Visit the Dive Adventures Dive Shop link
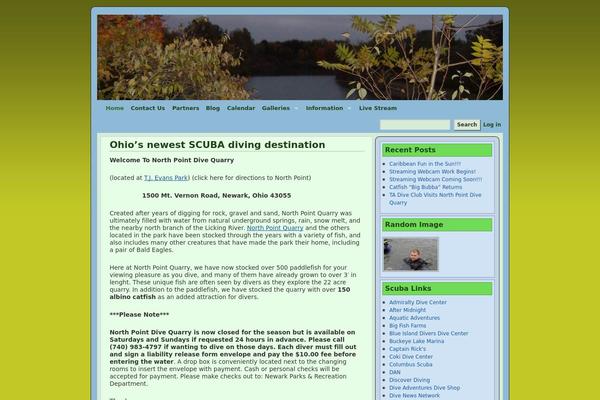Screen dimensions: 600x400 tap(425, 388)
